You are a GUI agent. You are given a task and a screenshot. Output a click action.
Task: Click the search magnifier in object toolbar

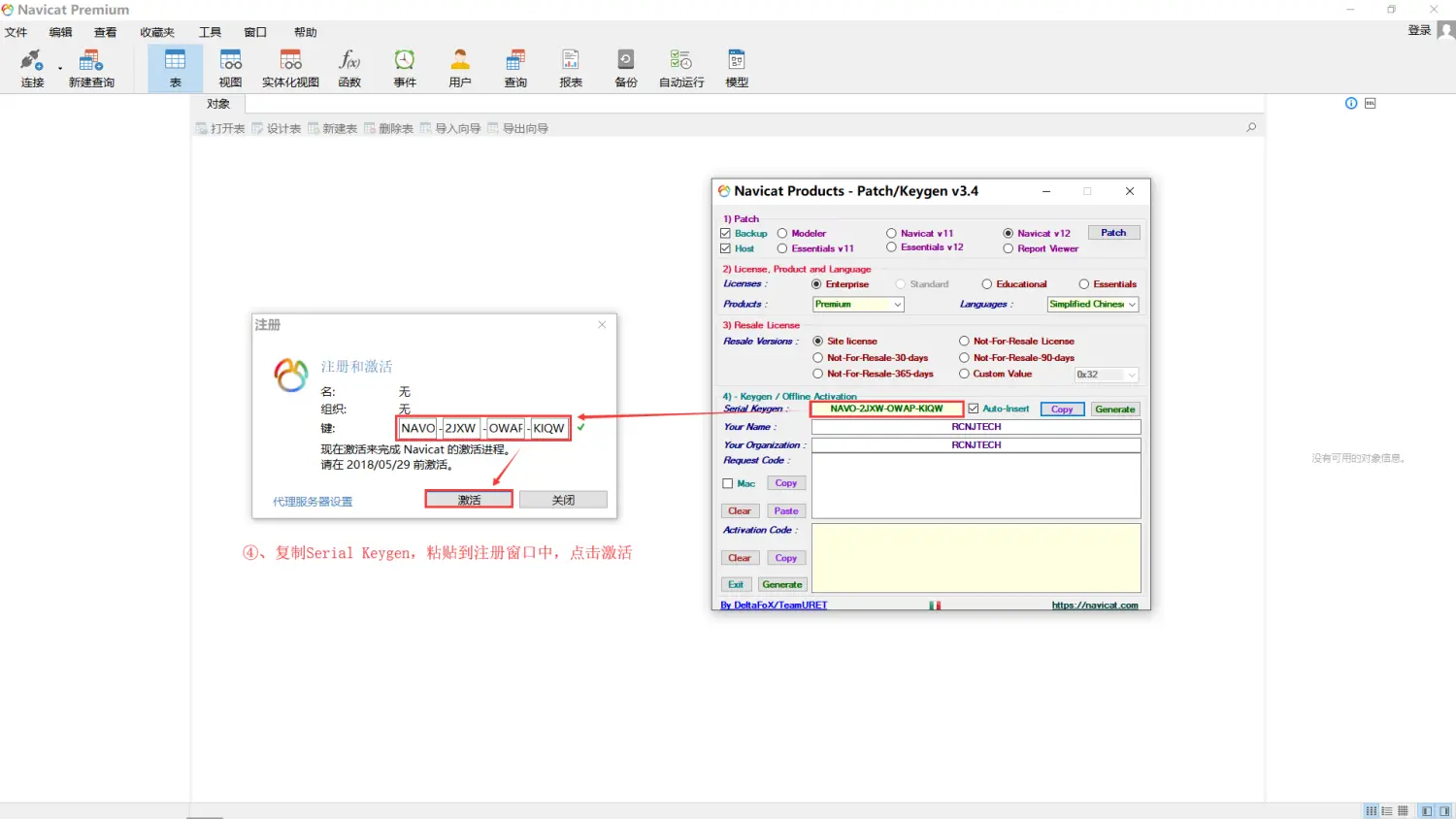(1251, 127)
